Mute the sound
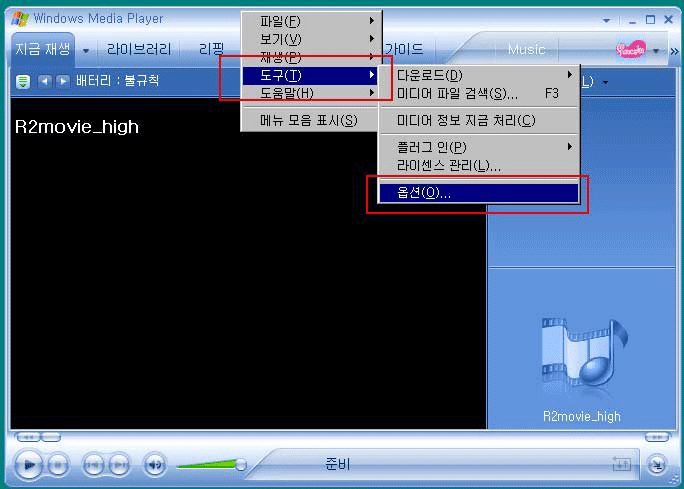 [x=154, y=465]
